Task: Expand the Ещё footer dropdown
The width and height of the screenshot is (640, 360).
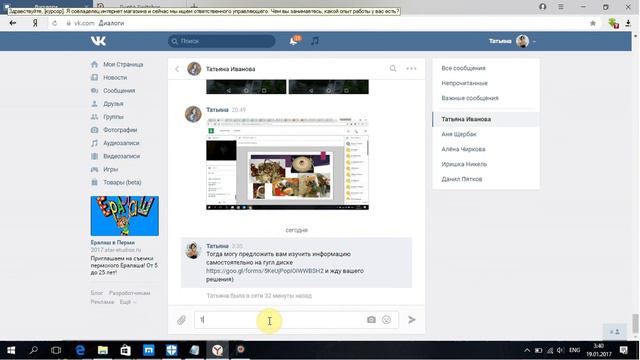Action: [x=127, y=302]
